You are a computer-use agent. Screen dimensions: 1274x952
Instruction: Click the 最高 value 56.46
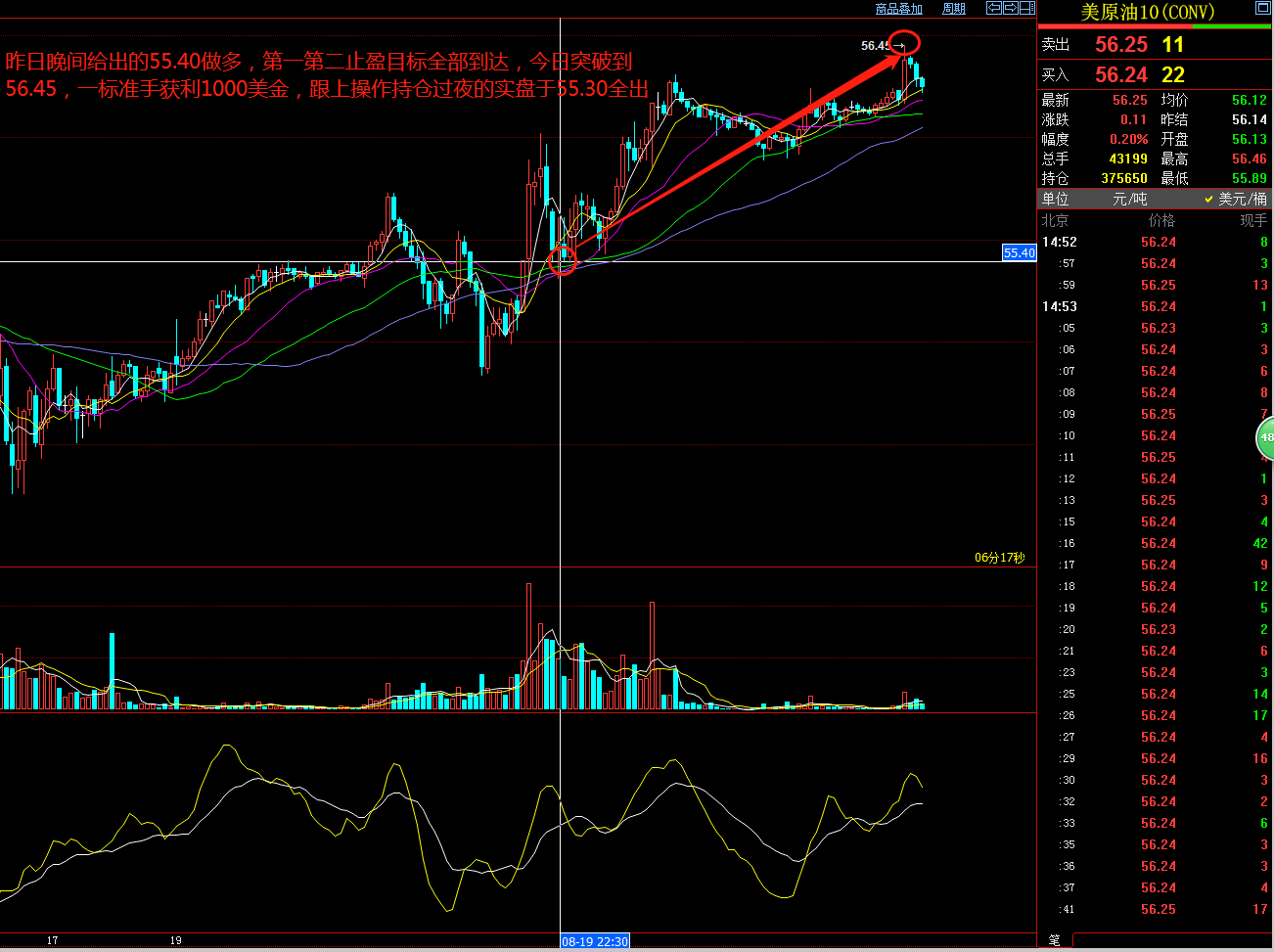click(x=1250, y=159)
